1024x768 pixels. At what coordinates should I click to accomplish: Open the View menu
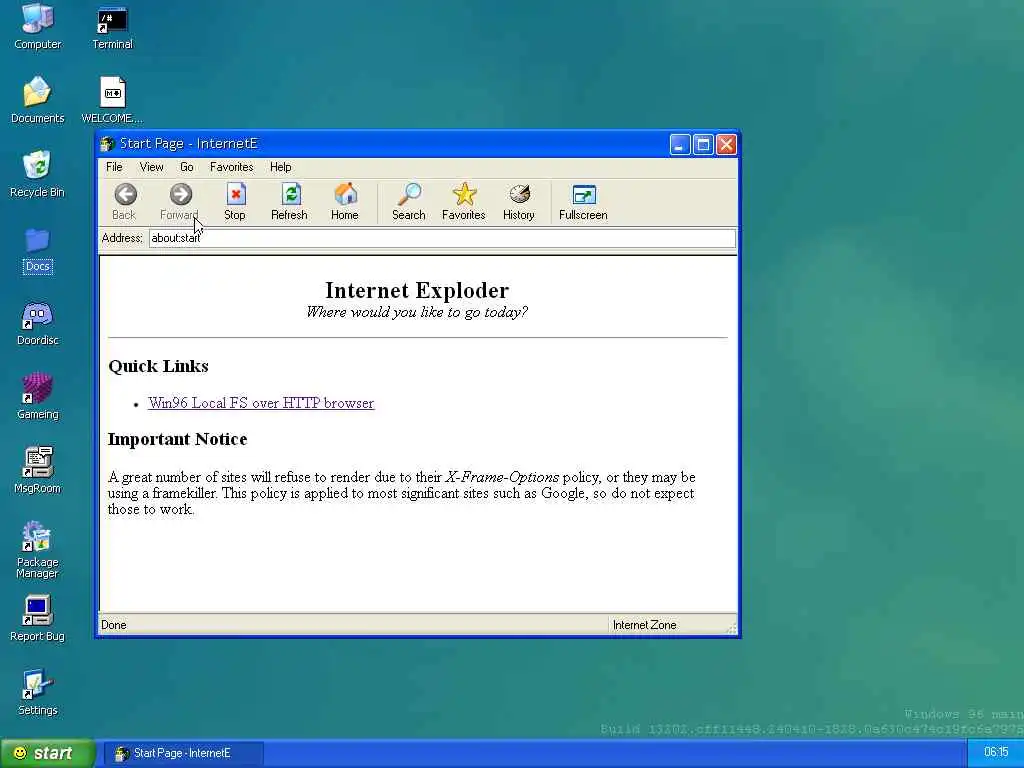pyautogui.click(x=152, y=167)
